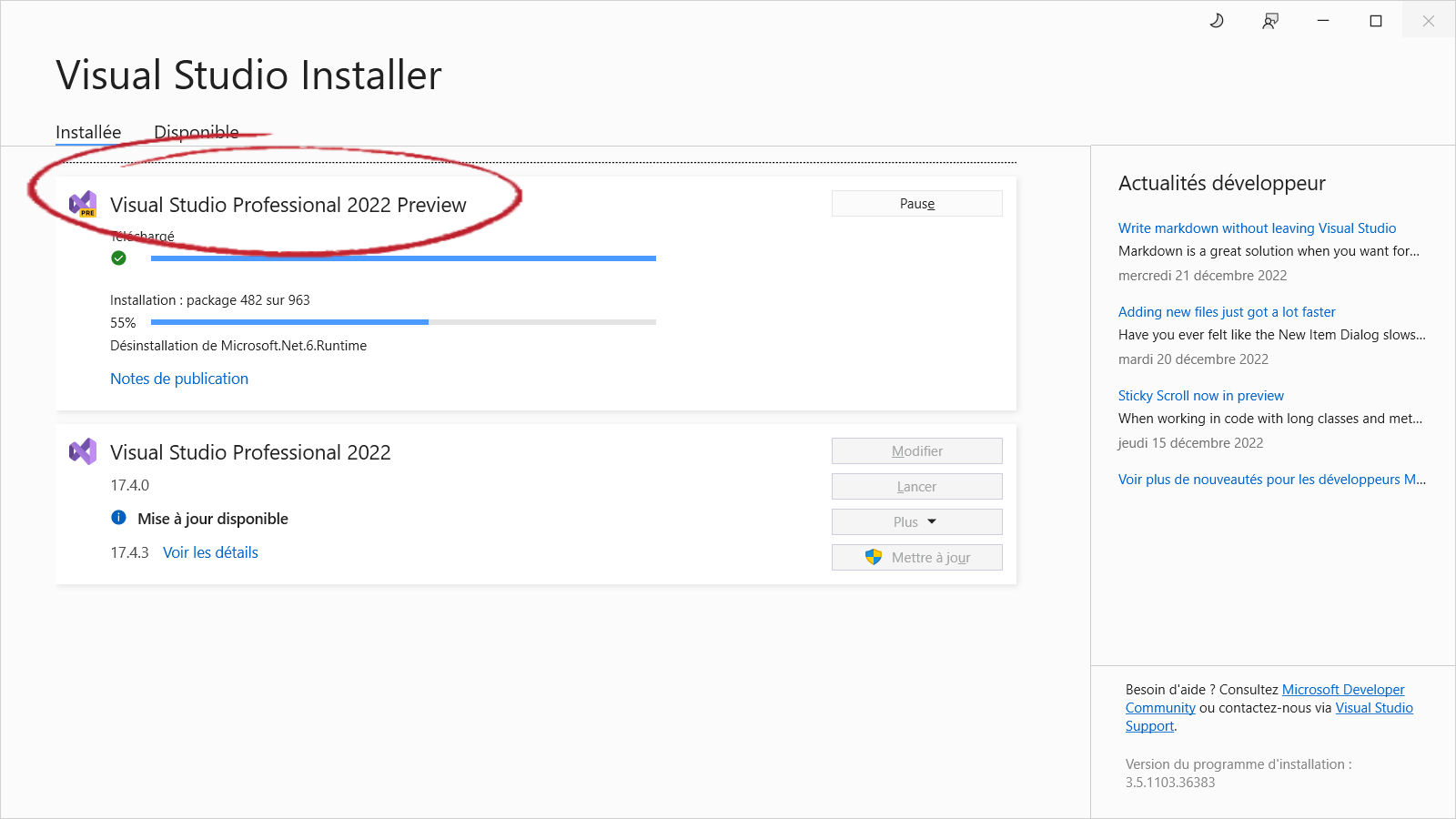The height and width of the screenshot is (819, 1456).
Task: Click the Visual Studio 2022 Preview logo icon
Action: (x=84, y=205)
